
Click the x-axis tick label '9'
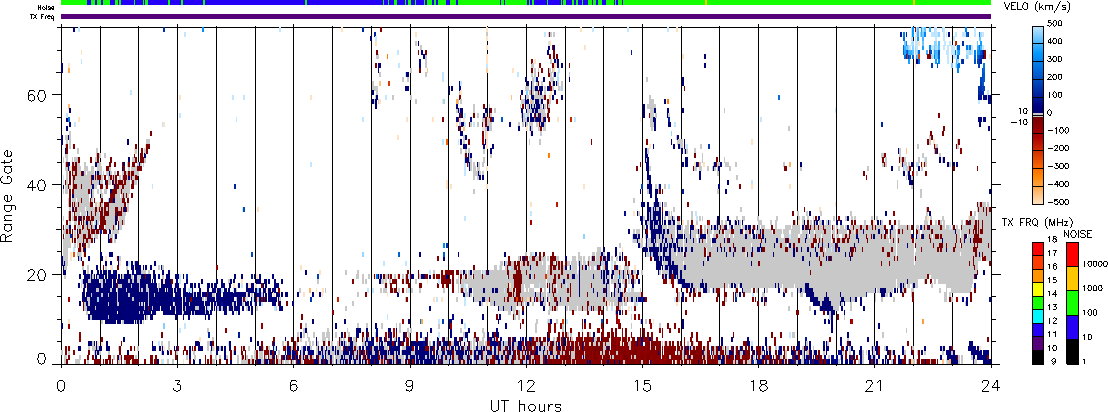(x=410, y=387)
